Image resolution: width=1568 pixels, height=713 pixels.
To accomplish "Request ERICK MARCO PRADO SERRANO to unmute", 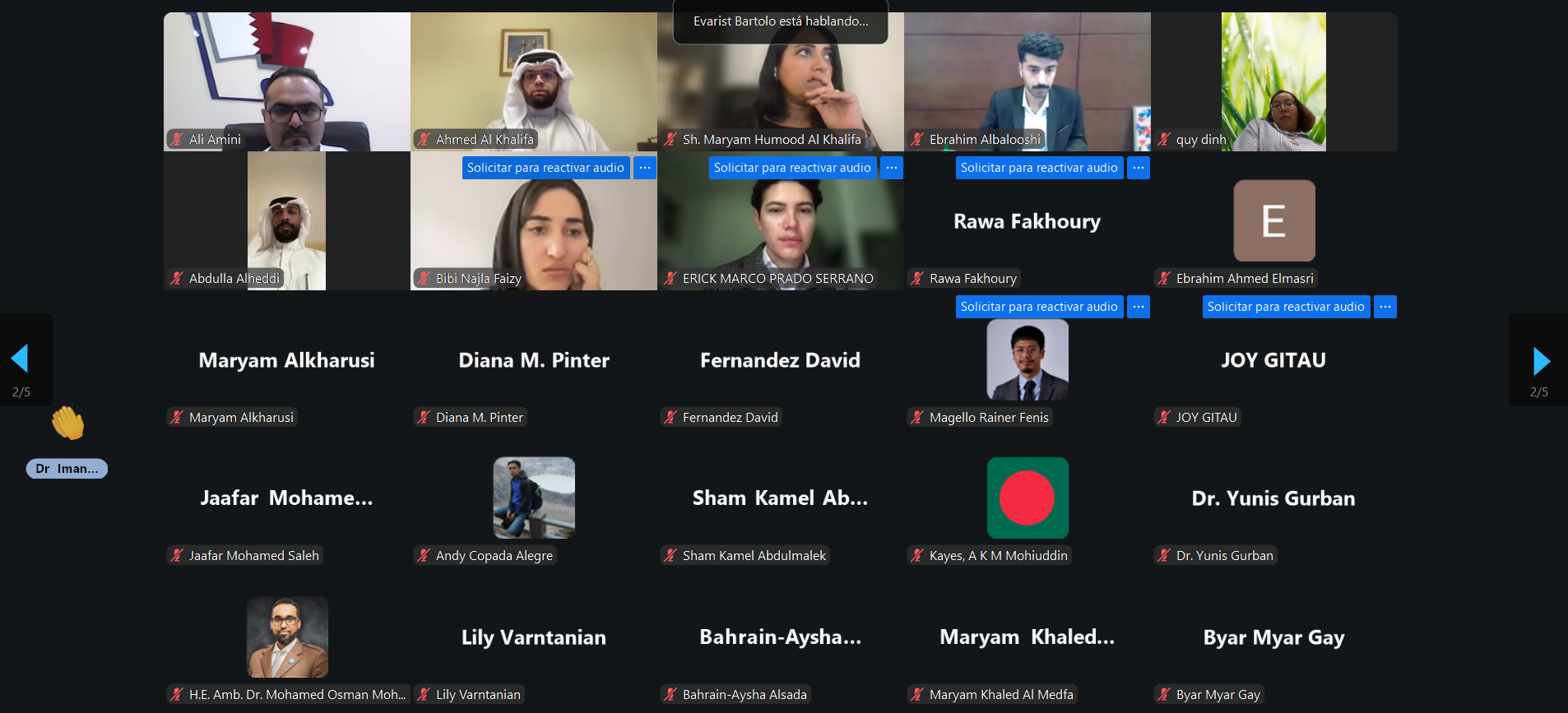I will [792, 168].
